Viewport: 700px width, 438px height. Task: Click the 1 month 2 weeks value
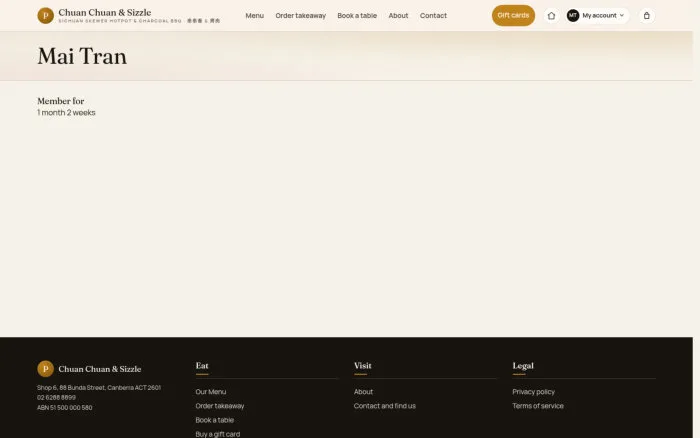[66, 113]
